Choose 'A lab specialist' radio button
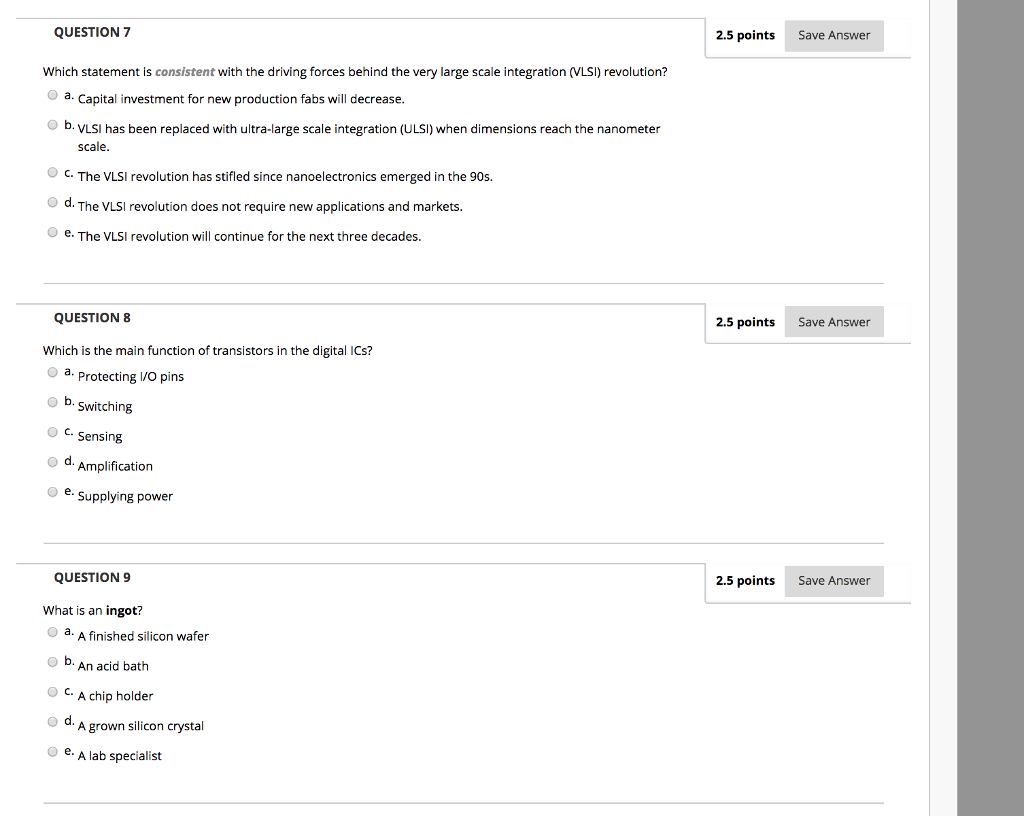Viewport: 1024px width, 816px height. click(x=52, y=753)
